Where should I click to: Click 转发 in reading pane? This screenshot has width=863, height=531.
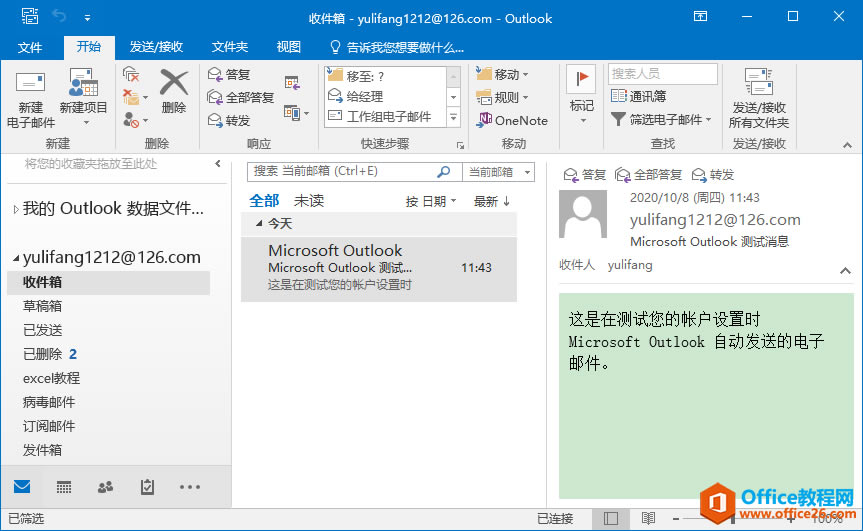[x=713, y=175]
